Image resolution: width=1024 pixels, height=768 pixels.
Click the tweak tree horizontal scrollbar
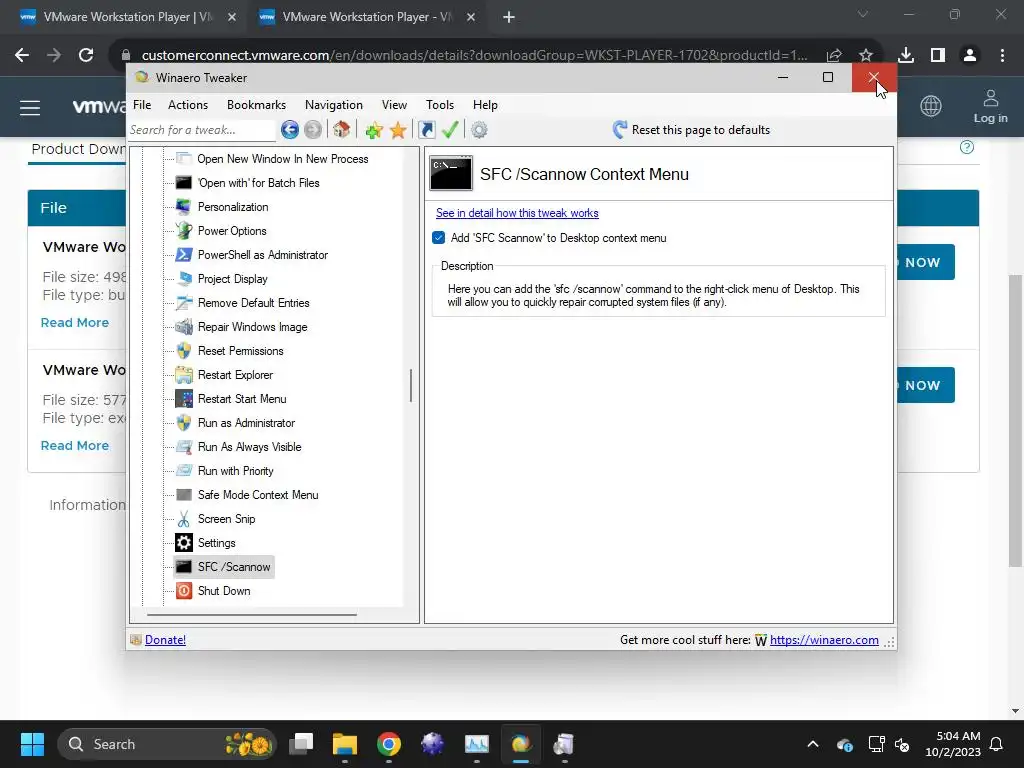point(252,615)
